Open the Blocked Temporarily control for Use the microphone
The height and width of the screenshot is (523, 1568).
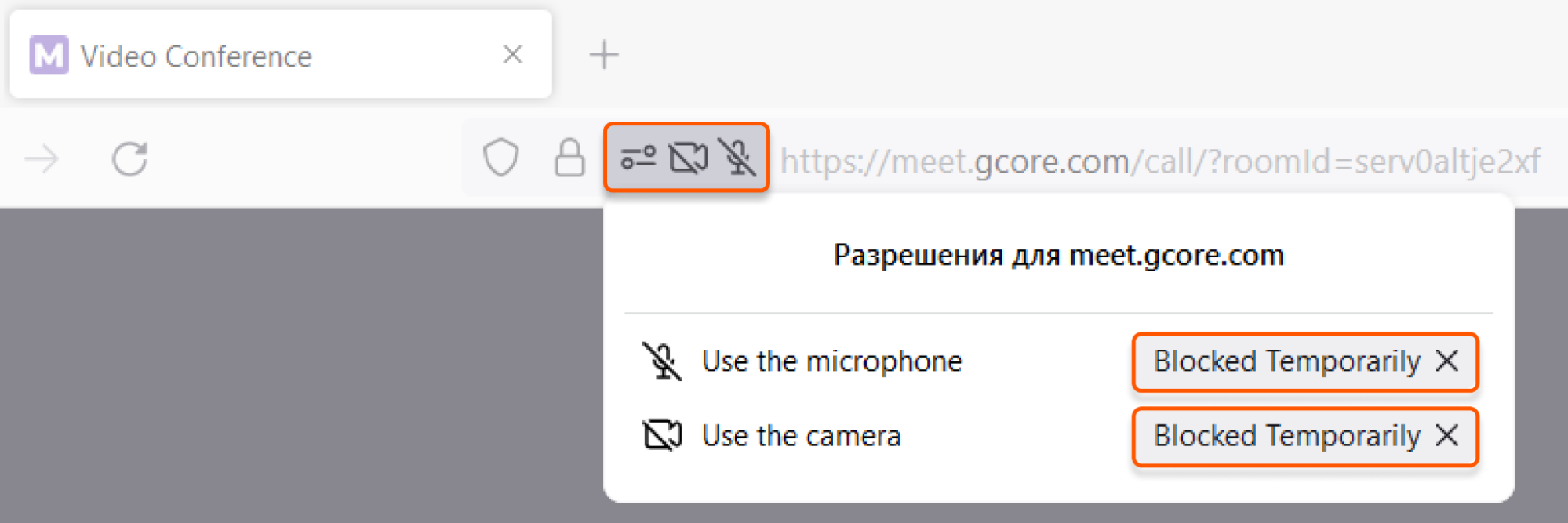point(1286,361)
